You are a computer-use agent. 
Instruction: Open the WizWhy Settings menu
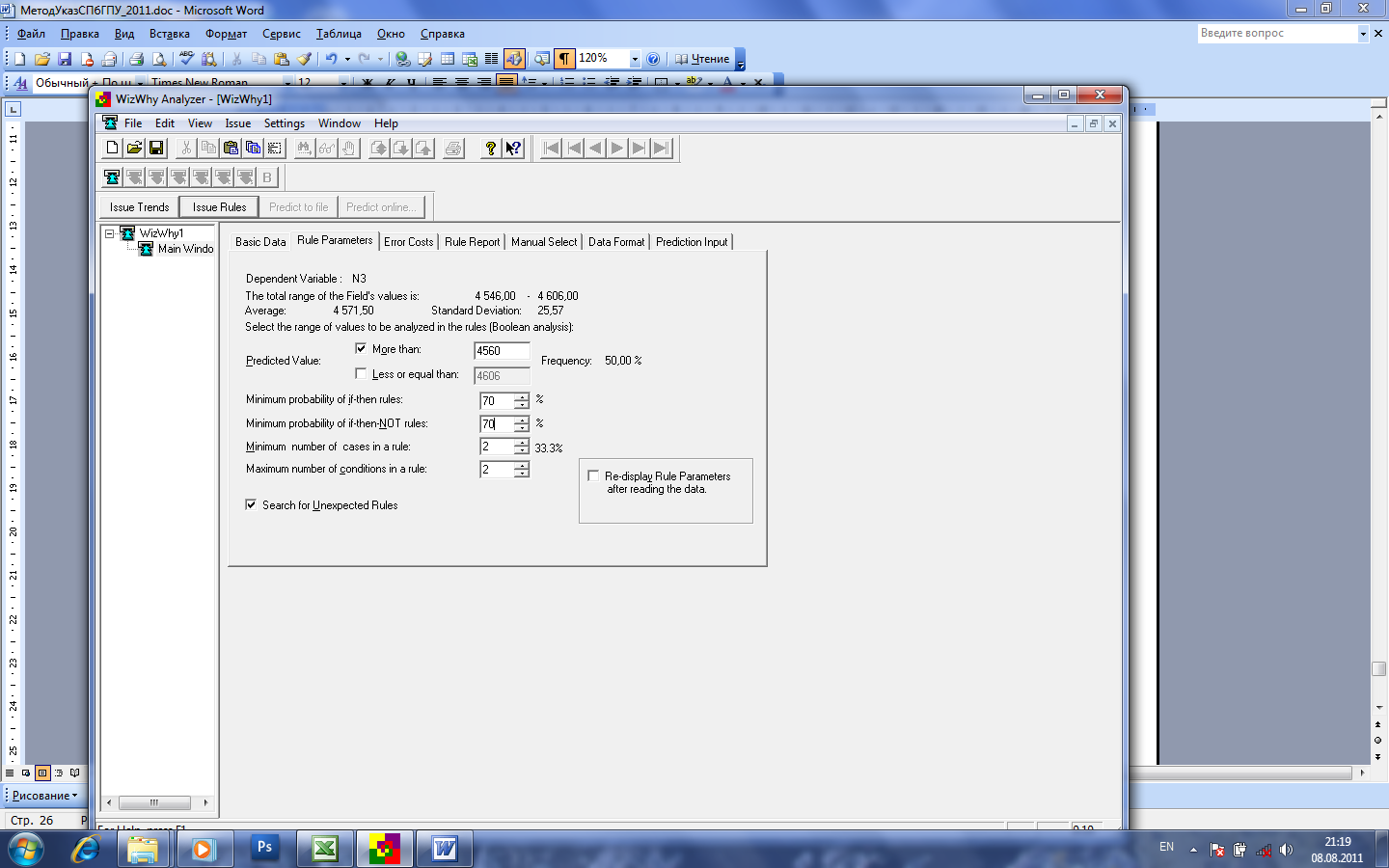pos(285,123)
